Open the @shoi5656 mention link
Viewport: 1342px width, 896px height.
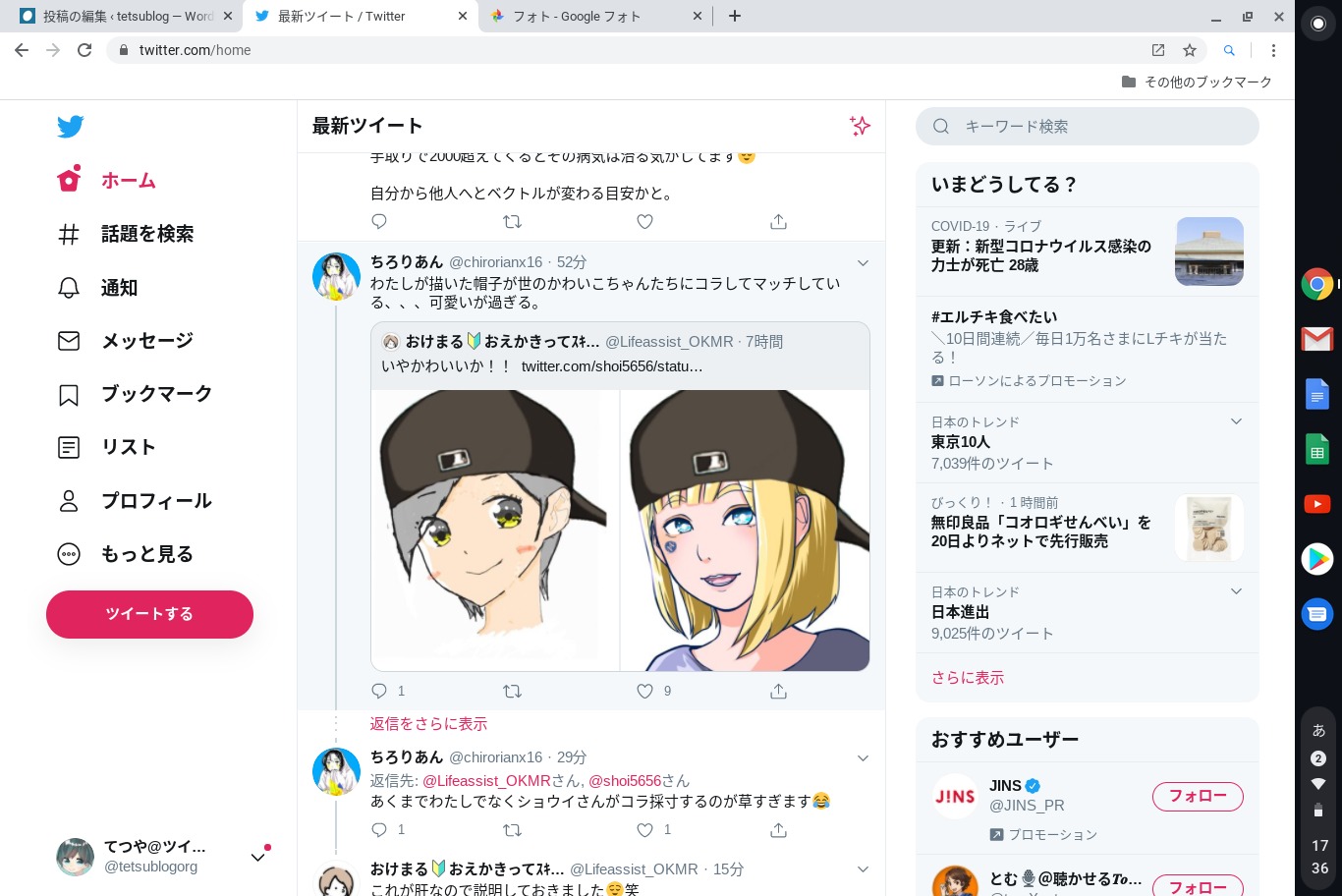click(625, 781)
